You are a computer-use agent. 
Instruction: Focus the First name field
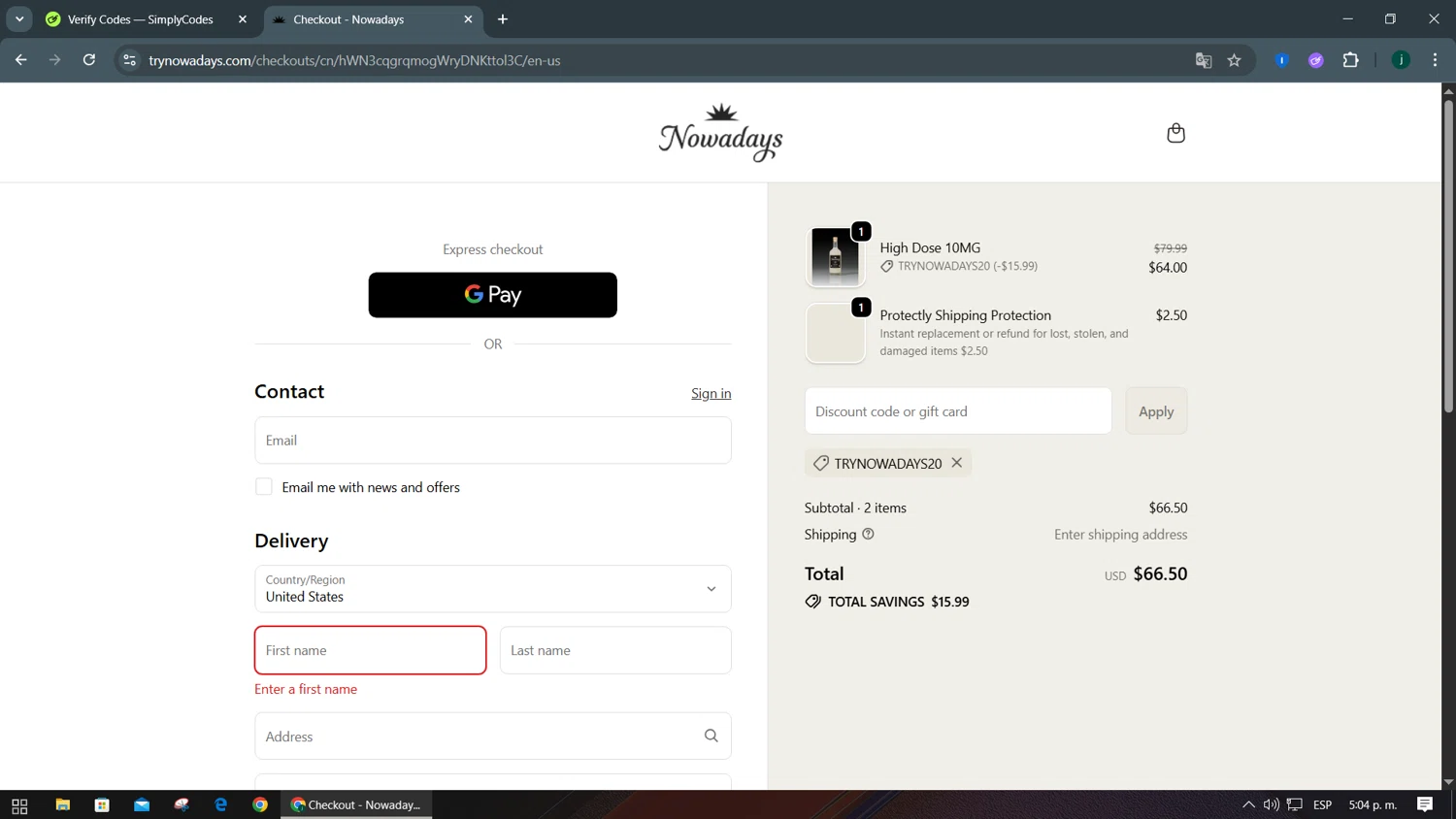(370, 650)
